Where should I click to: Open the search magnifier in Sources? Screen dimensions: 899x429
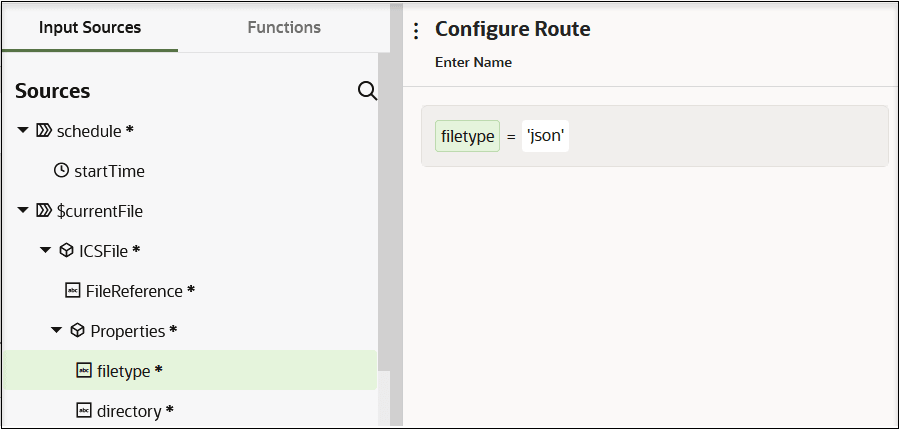pos(367,91)
